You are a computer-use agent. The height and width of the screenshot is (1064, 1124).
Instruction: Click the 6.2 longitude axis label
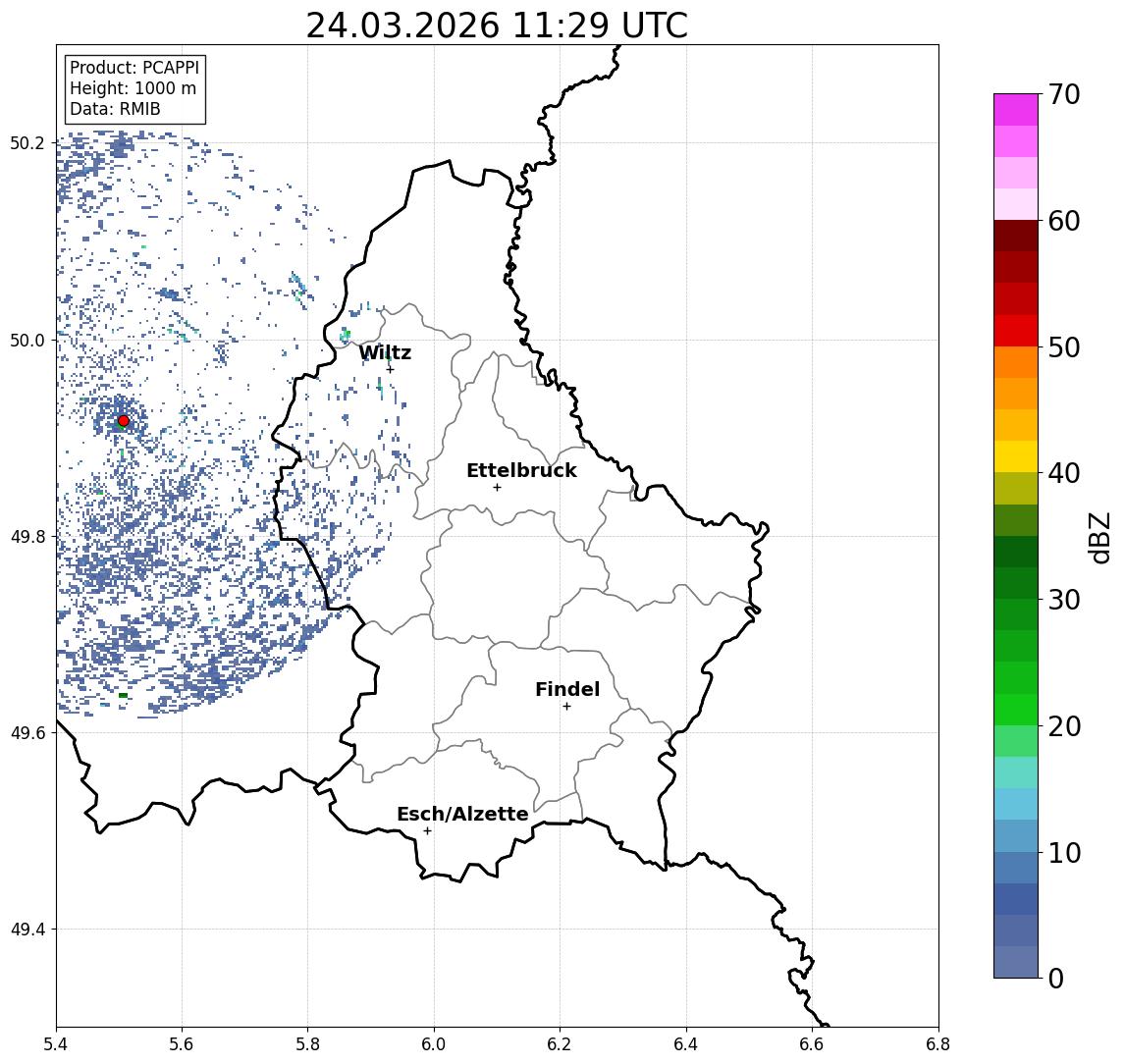[x=560, y=1044]
